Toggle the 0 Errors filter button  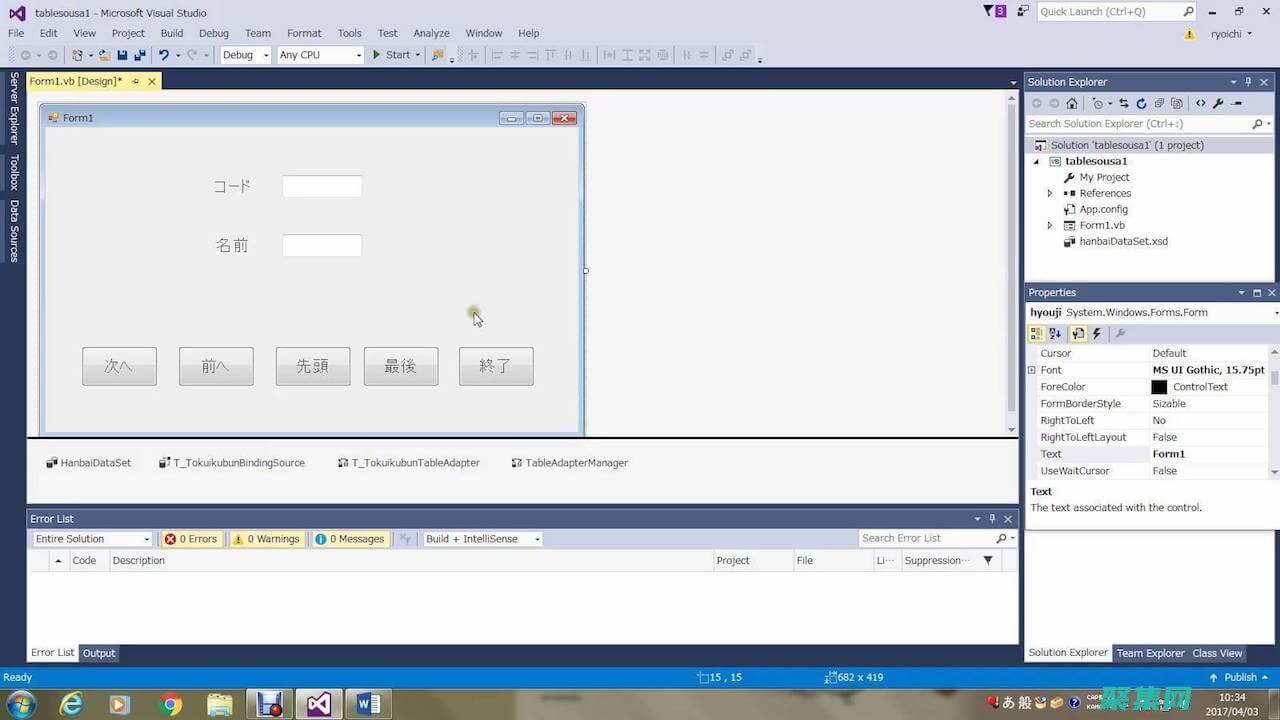(x=191, y=539)
